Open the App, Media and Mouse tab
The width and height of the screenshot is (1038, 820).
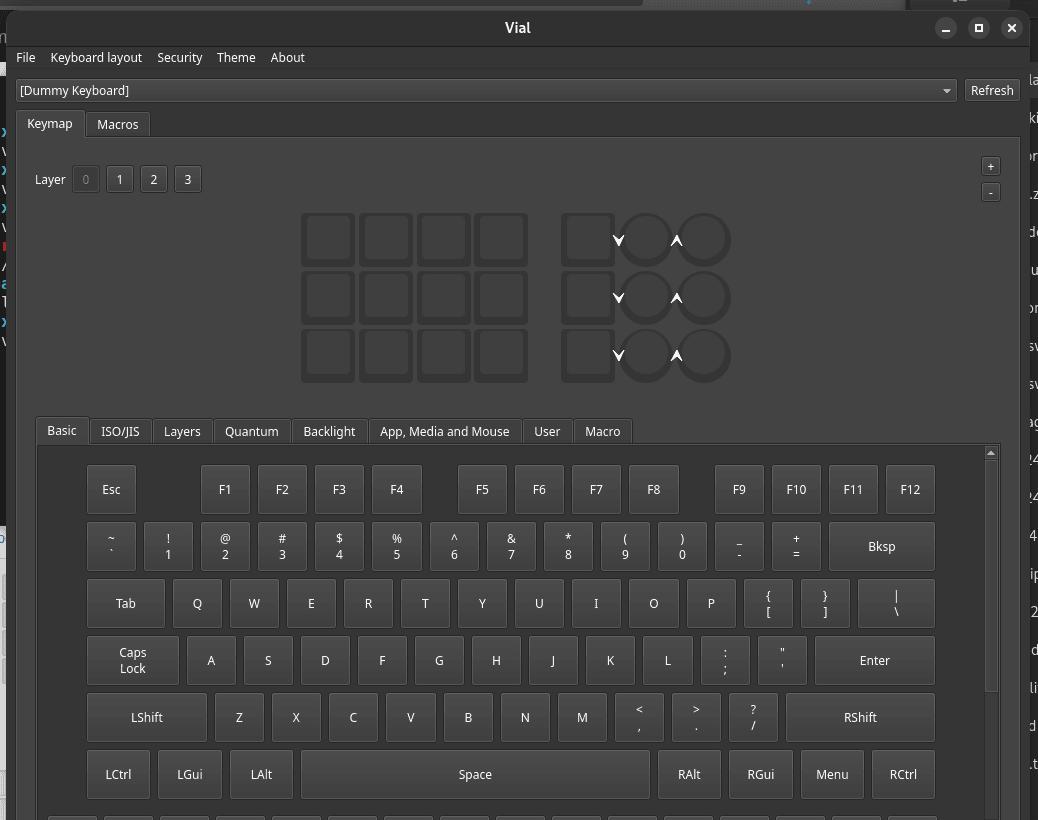click(x=444, y=432)
